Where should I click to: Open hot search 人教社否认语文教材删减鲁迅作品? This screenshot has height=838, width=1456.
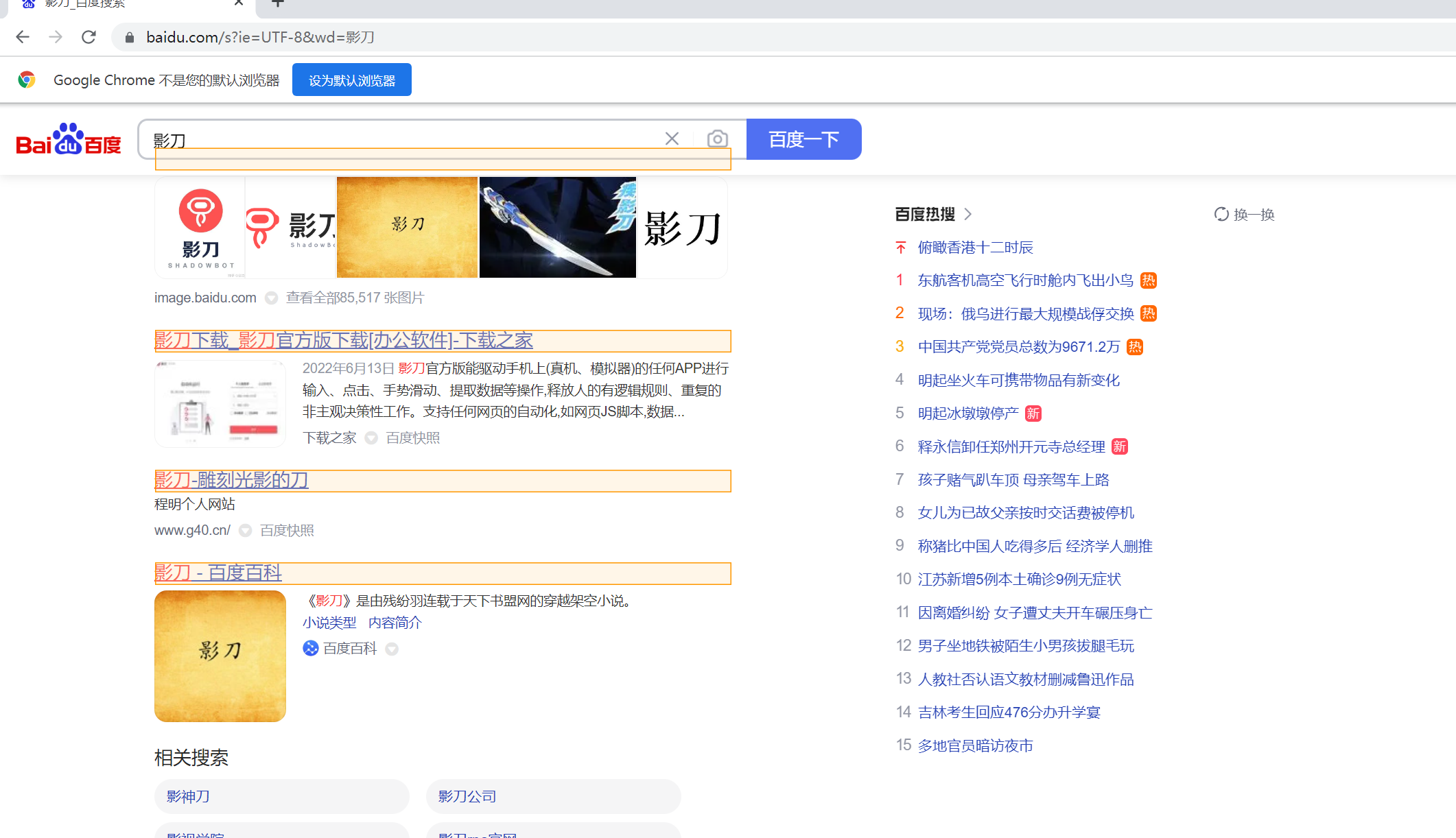[x=1026, y=680]
